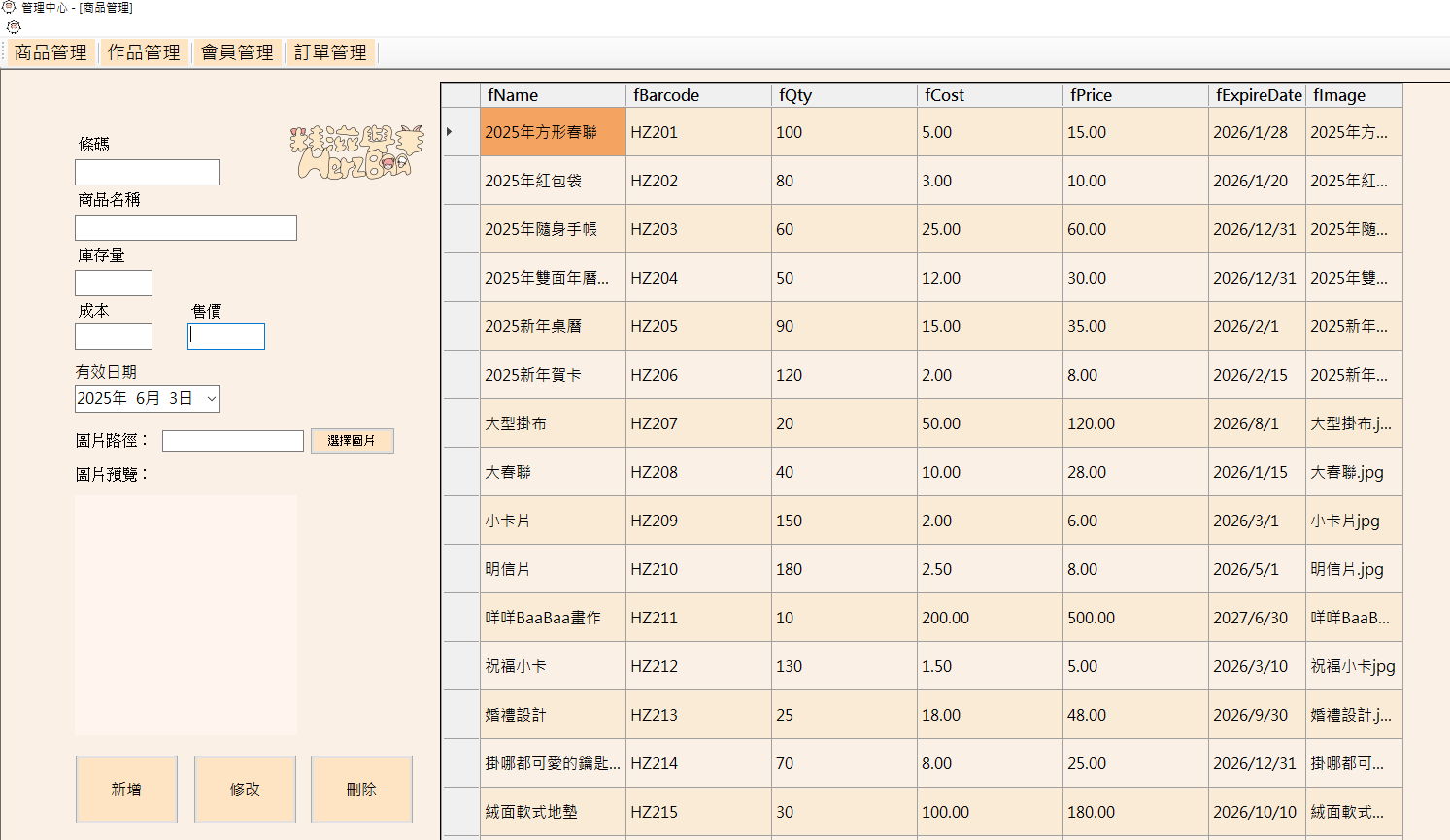Open the MDI child window system icon

pos(13,27)
